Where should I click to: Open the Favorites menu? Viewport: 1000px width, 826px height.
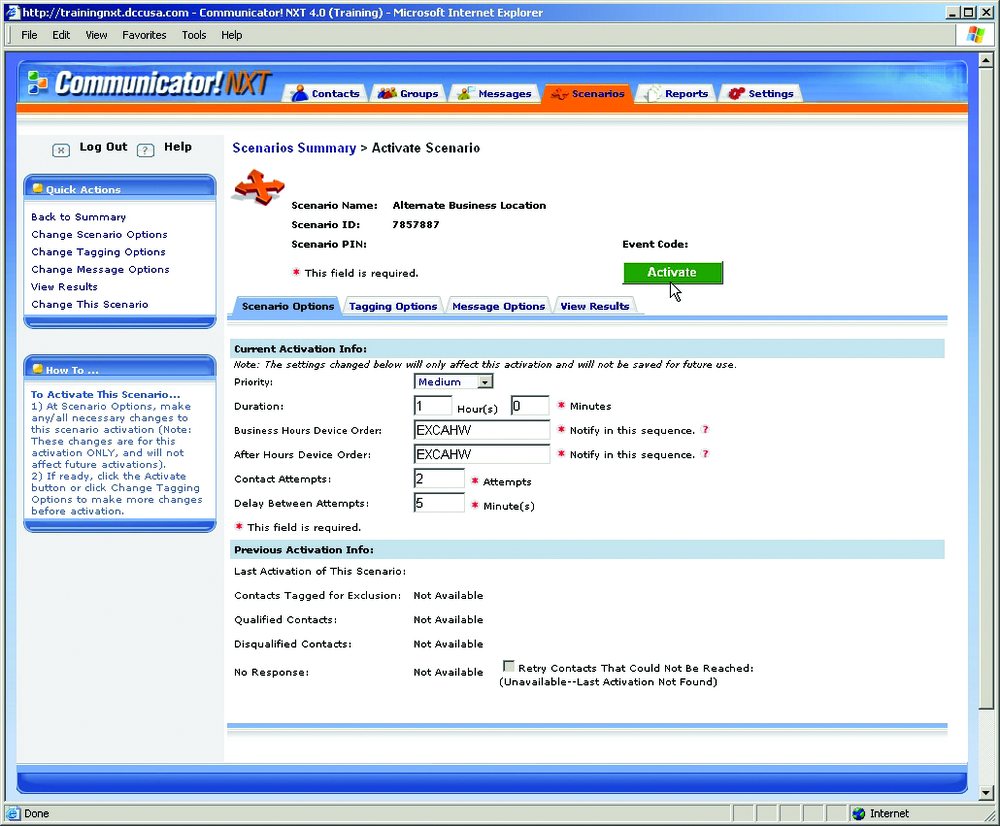pyautogui.click(x=144, y=35)
